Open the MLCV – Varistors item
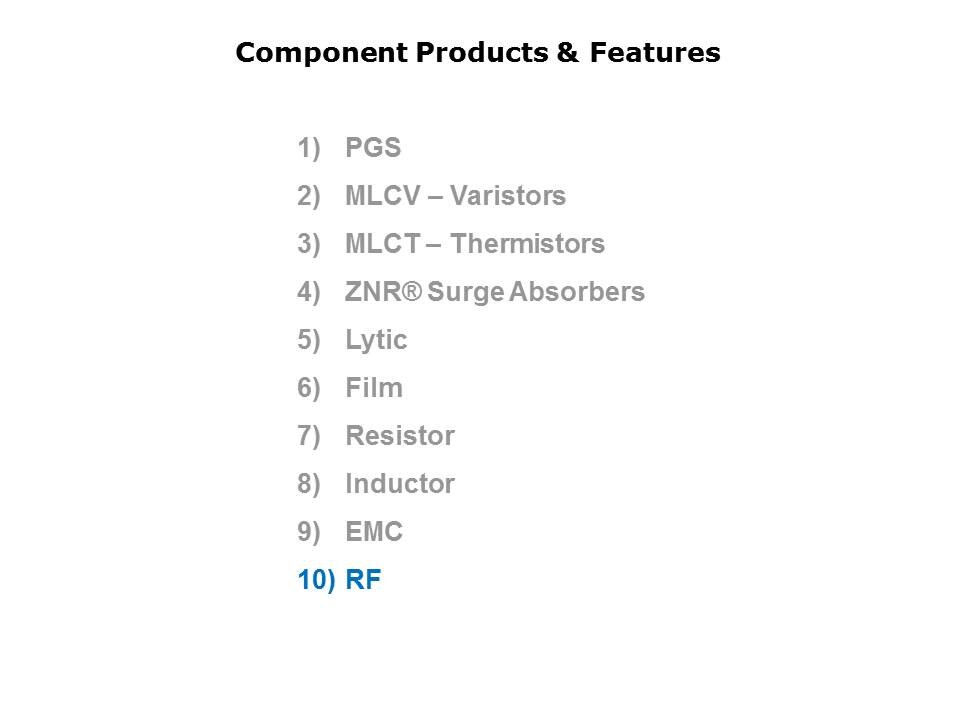960x720 pixels. 455,197
